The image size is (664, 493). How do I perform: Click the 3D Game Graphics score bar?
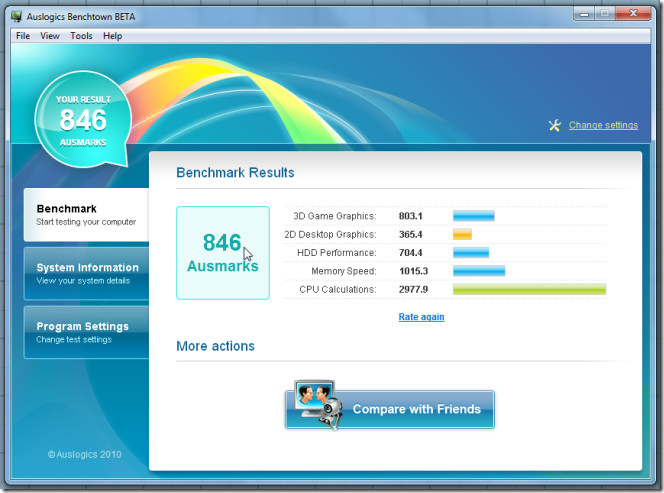click(x=473, y=216)
